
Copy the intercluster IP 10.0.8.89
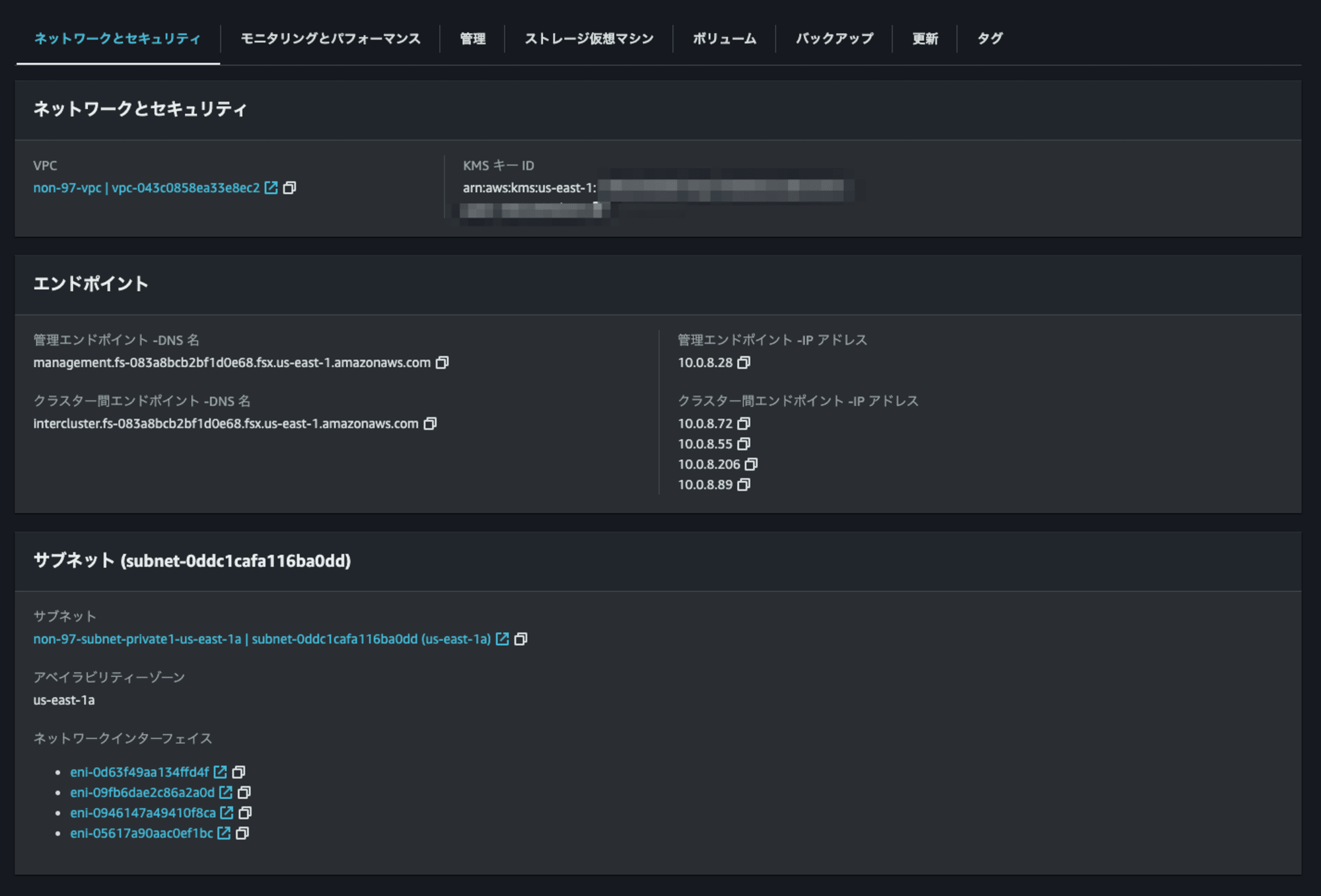click(x=744, y=485)
